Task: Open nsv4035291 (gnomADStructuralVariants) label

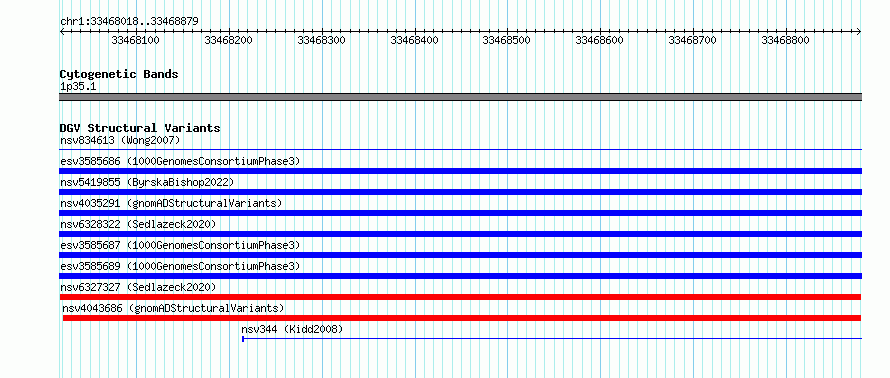Action: pos(171,203)
